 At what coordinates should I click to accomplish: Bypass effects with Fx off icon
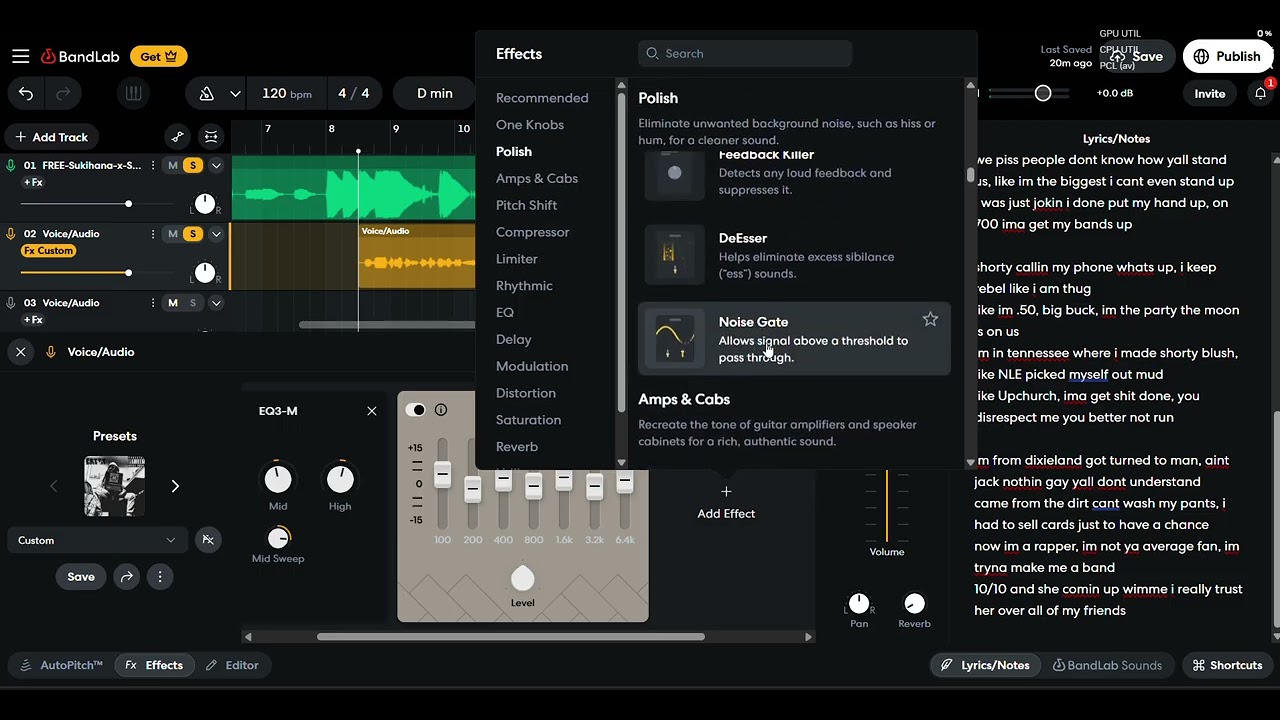click(208, 540)
